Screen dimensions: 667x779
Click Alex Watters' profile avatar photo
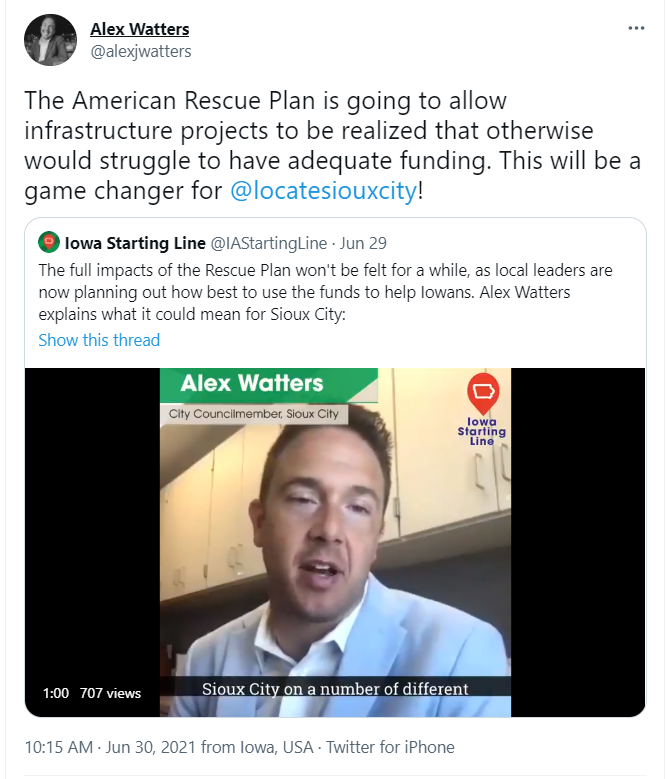click(x=50, y=40)
